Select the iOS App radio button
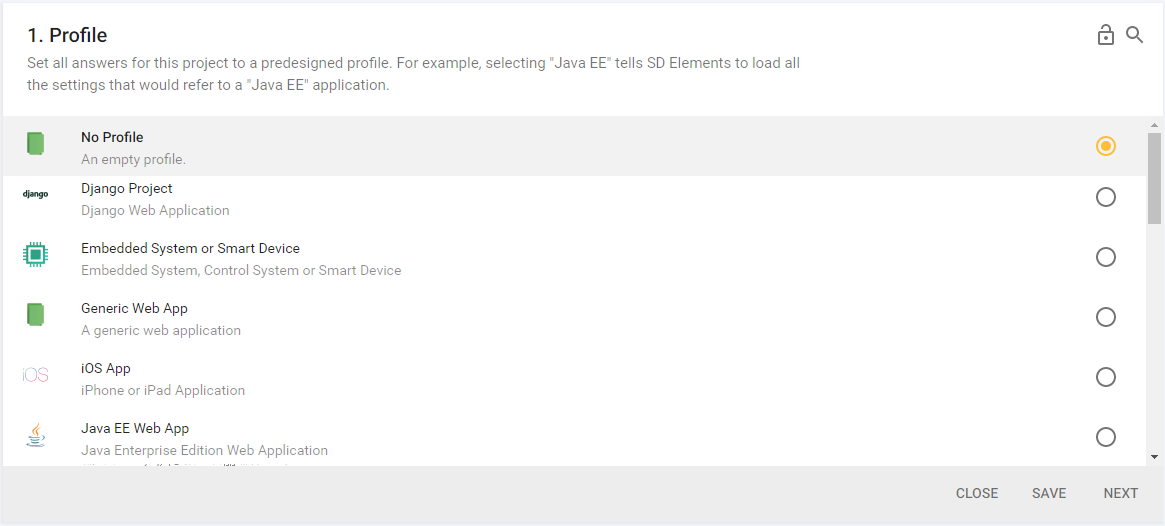The width and height of the screenshot is (1165, 526). (1105, 377)
